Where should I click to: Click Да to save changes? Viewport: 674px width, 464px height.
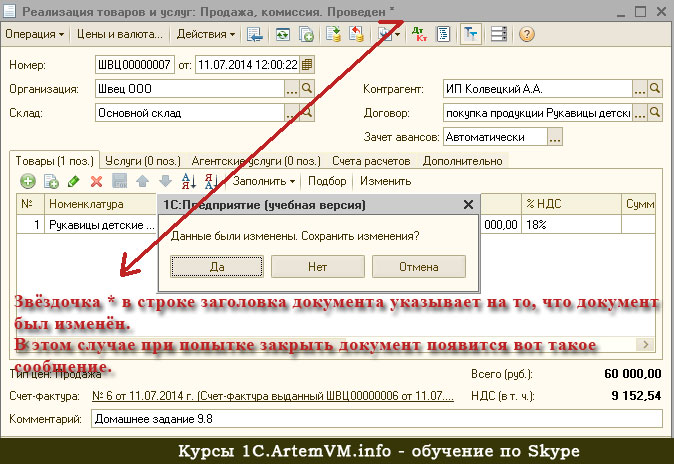217,267
